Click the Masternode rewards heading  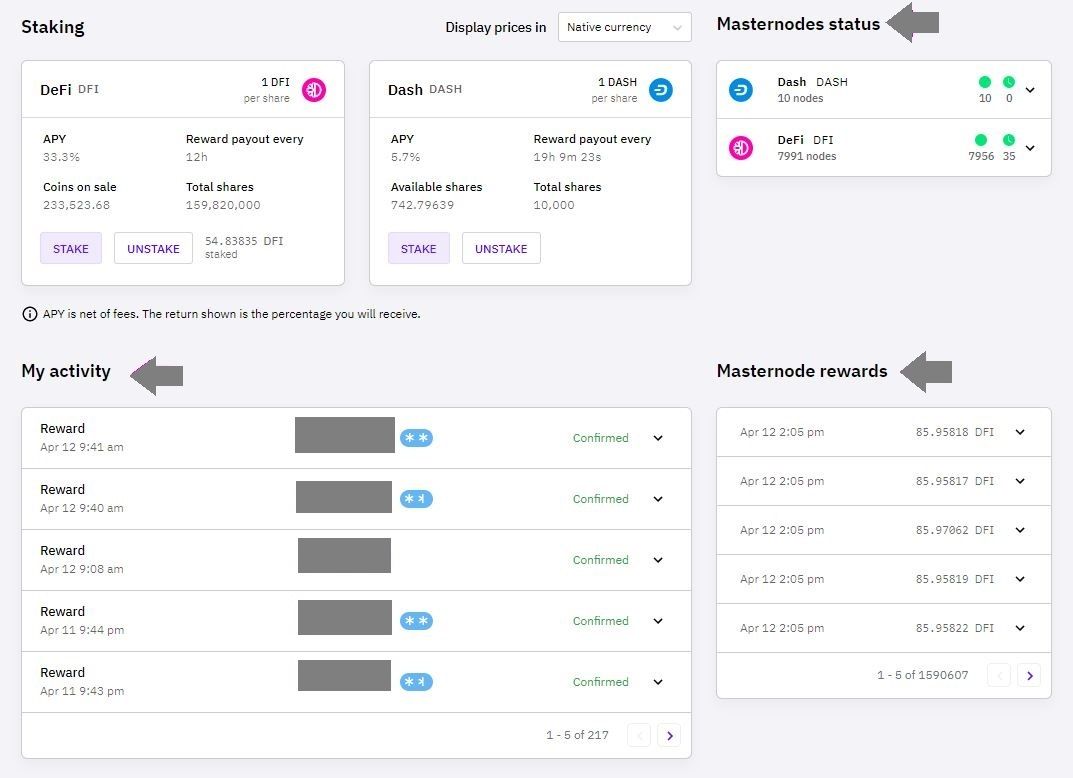[x=802, y=371]
